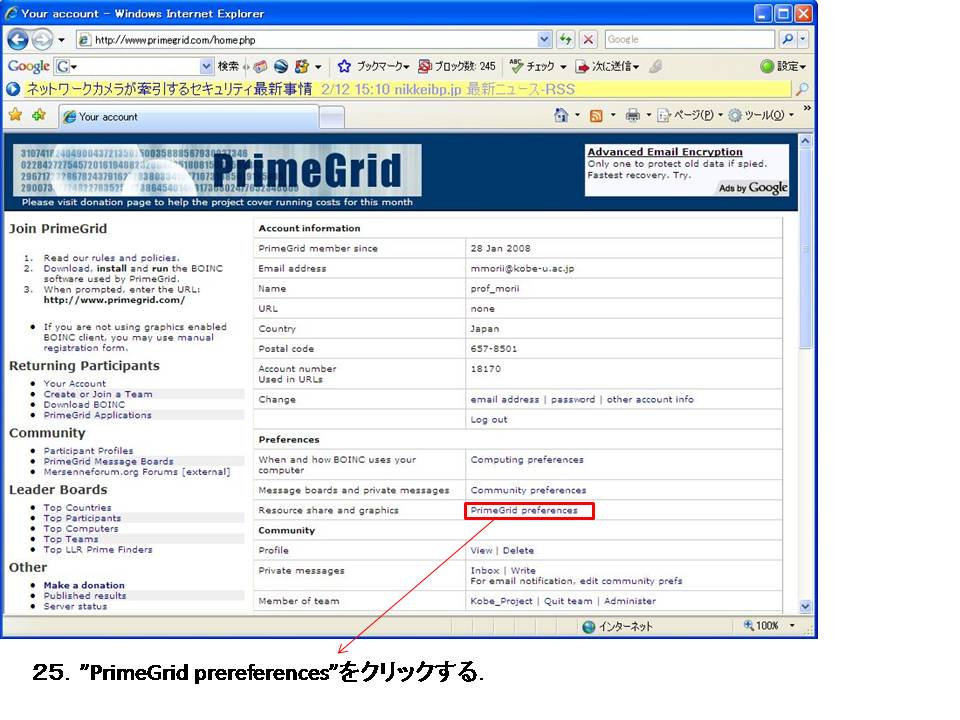Click the Add to Favorites star icon
The width and height of the screenshot is (960, 720).
pyautogui.click(x=39, y=115)
